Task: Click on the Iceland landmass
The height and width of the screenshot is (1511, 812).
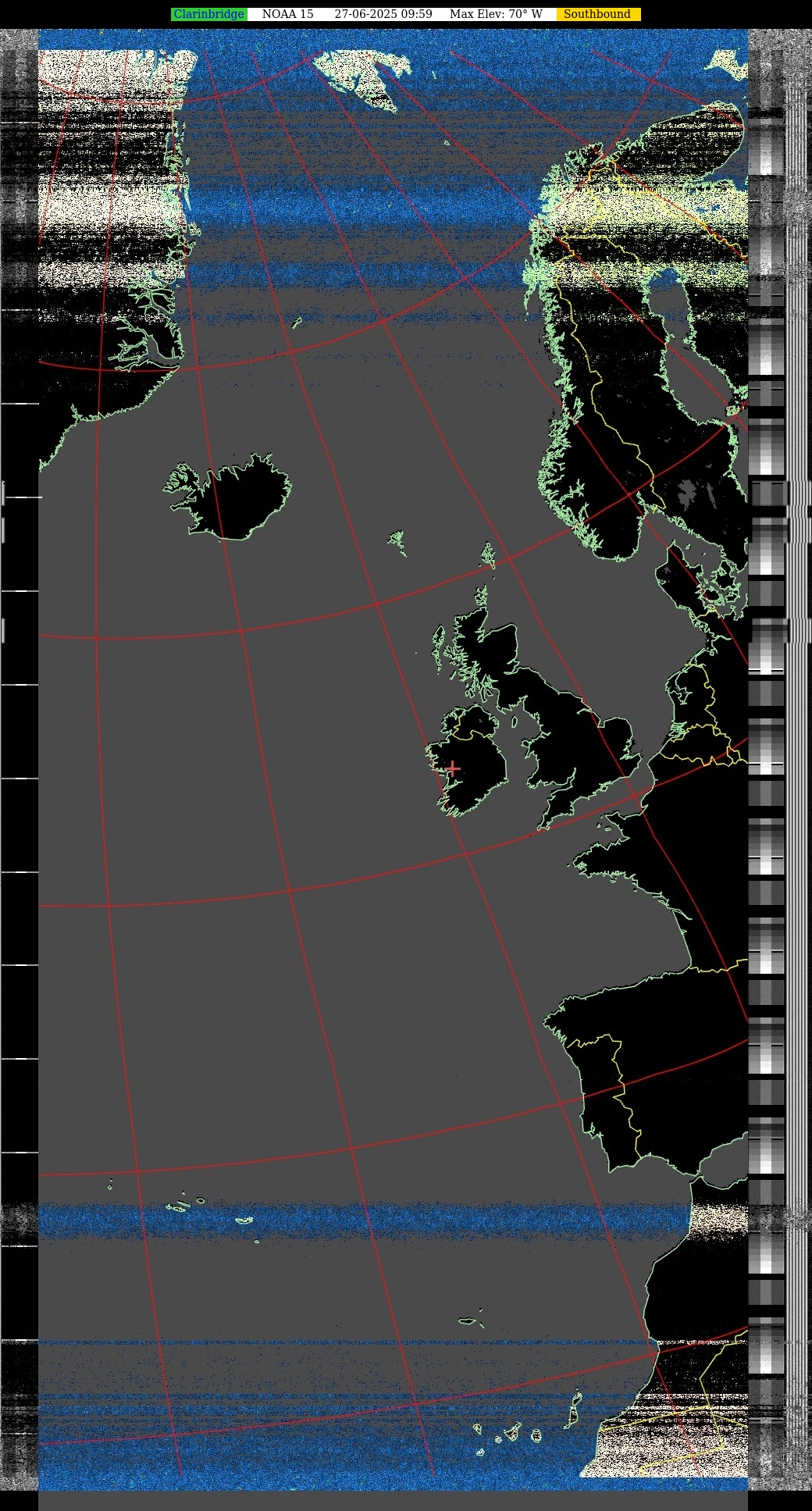Action: point(238,497)
